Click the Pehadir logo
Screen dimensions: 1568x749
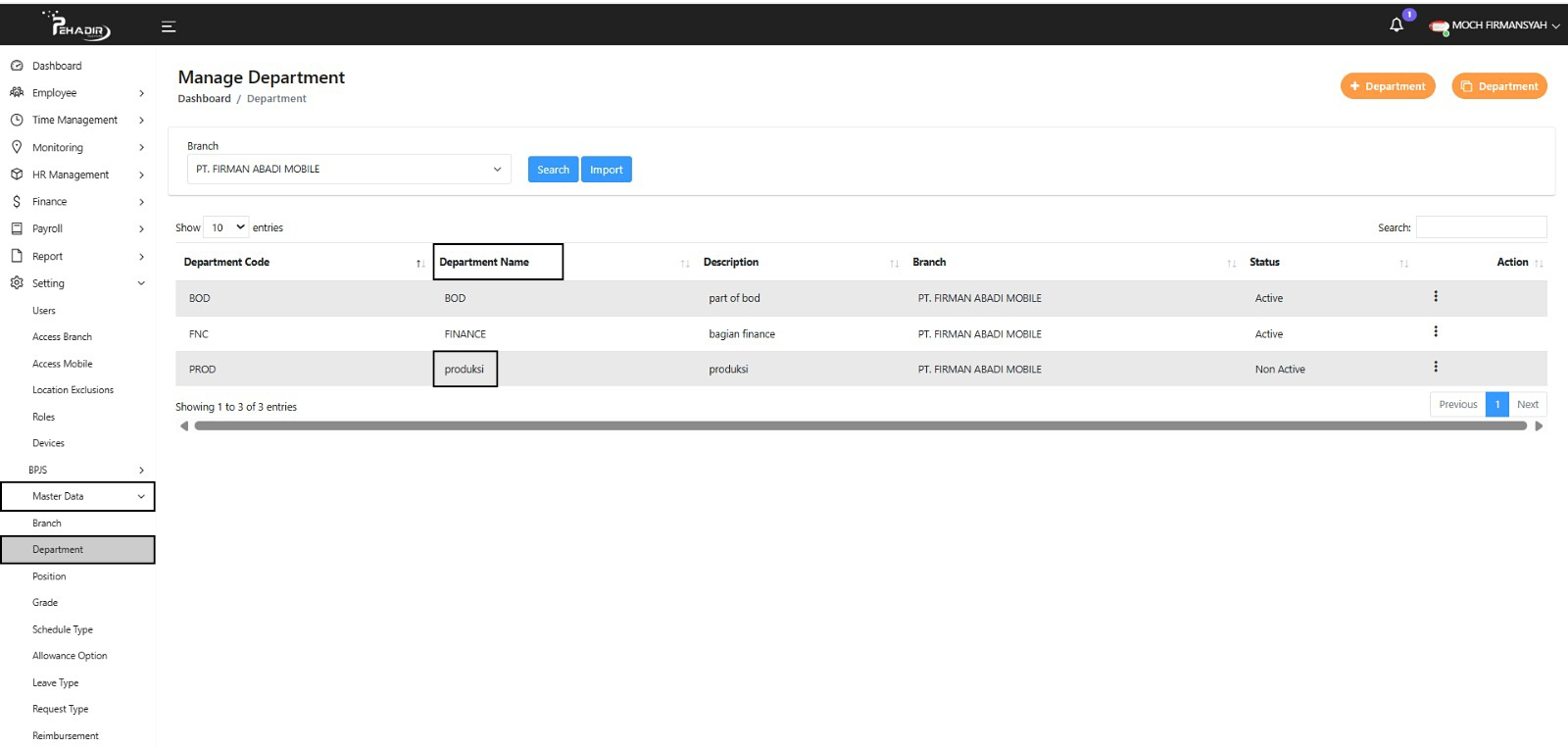coord(78,25)
